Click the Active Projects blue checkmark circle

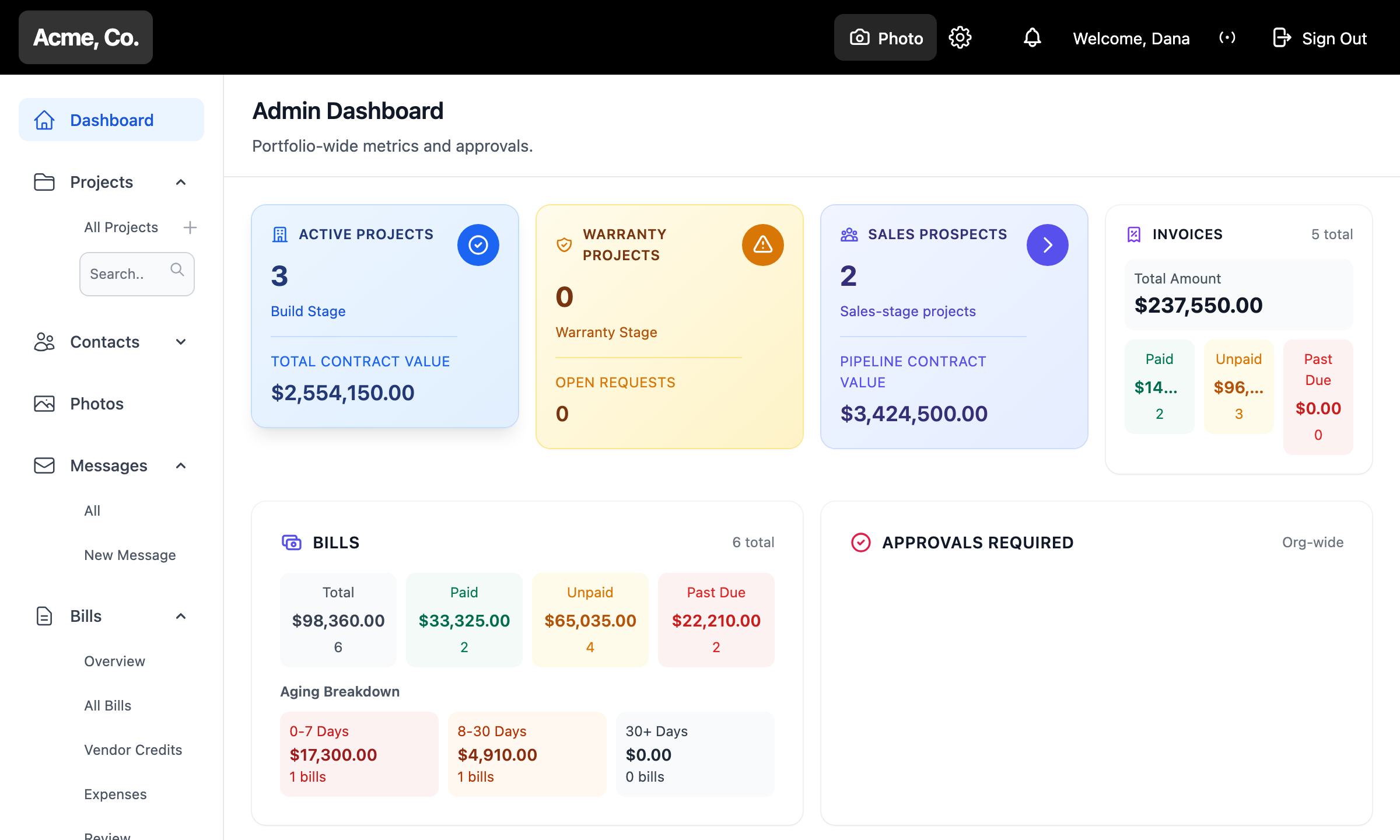point(478,245)
